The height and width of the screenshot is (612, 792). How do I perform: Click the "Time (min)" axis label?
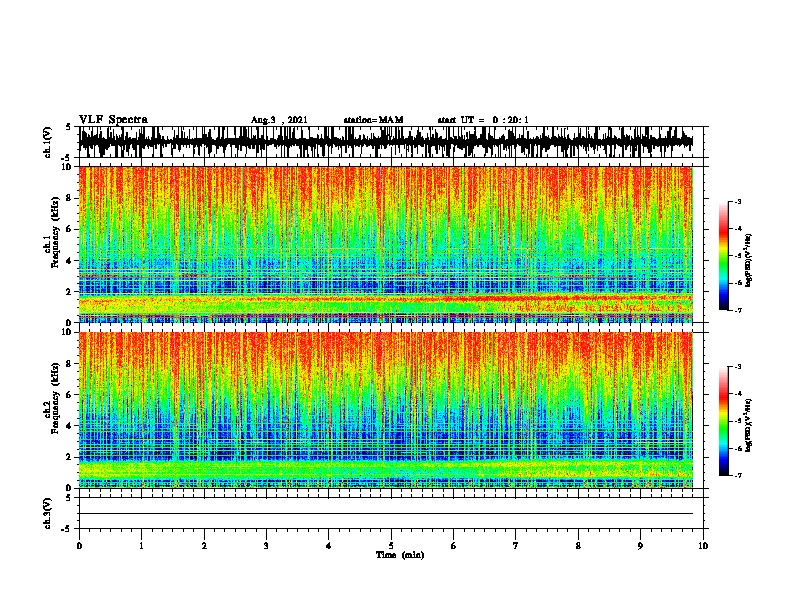[x=400, y=555]
